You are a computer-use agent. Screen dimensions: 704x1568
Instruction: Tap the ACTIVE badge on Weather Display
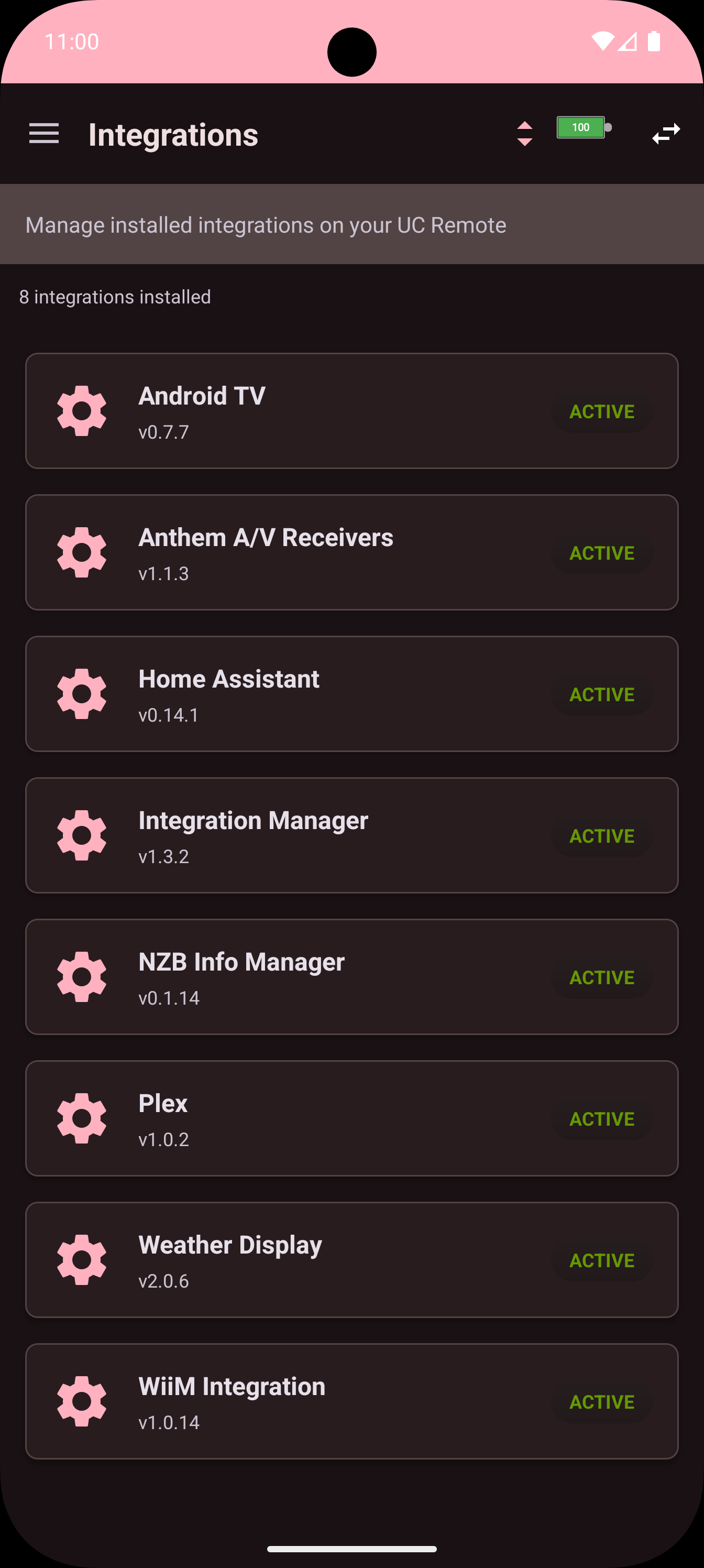click(x=602, y=1260)
